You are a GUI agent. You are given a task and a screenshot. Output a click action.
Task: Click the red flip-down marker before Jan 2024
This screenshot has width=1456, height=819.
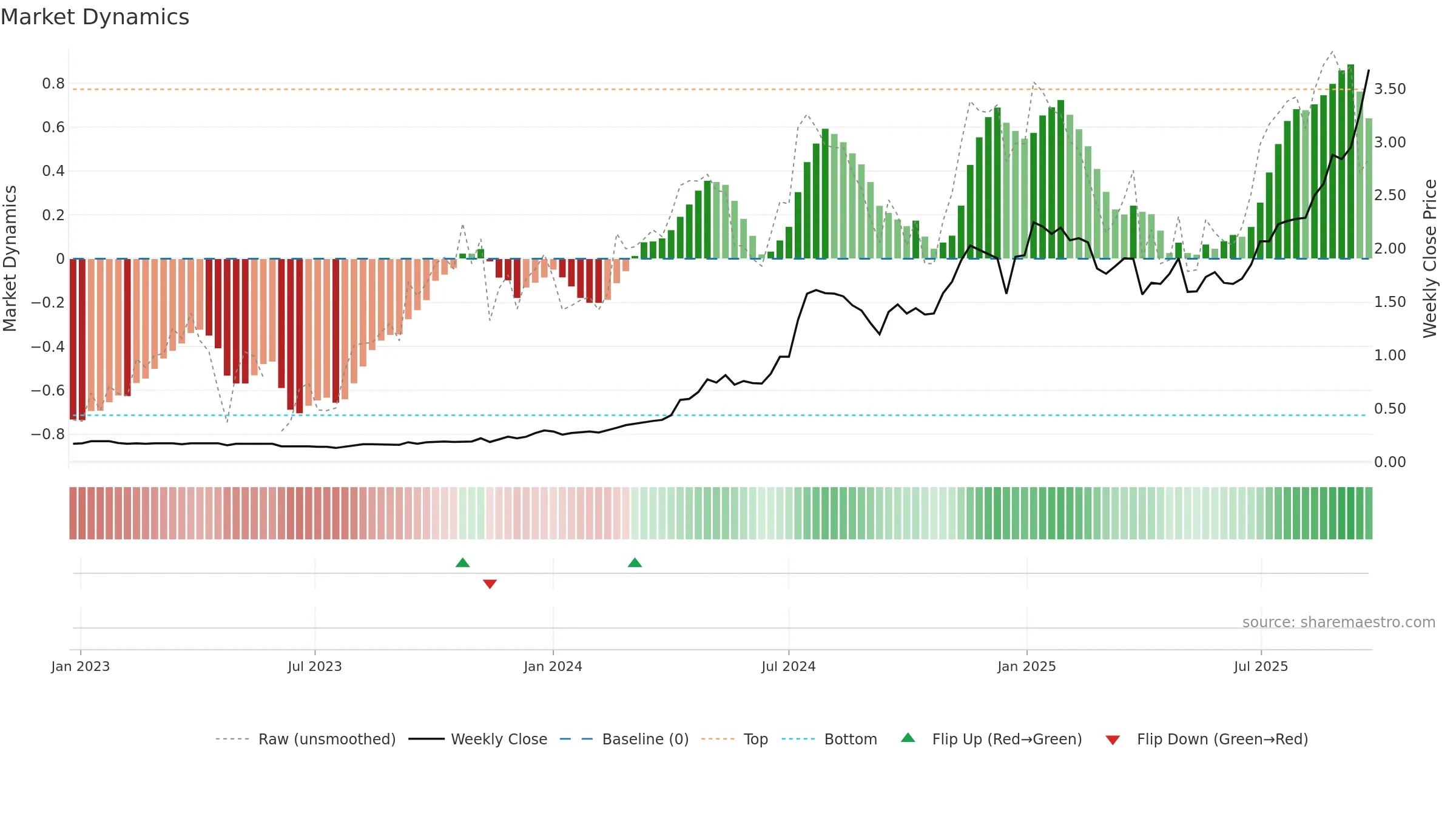pyautogui.click(x=490, y=584)
